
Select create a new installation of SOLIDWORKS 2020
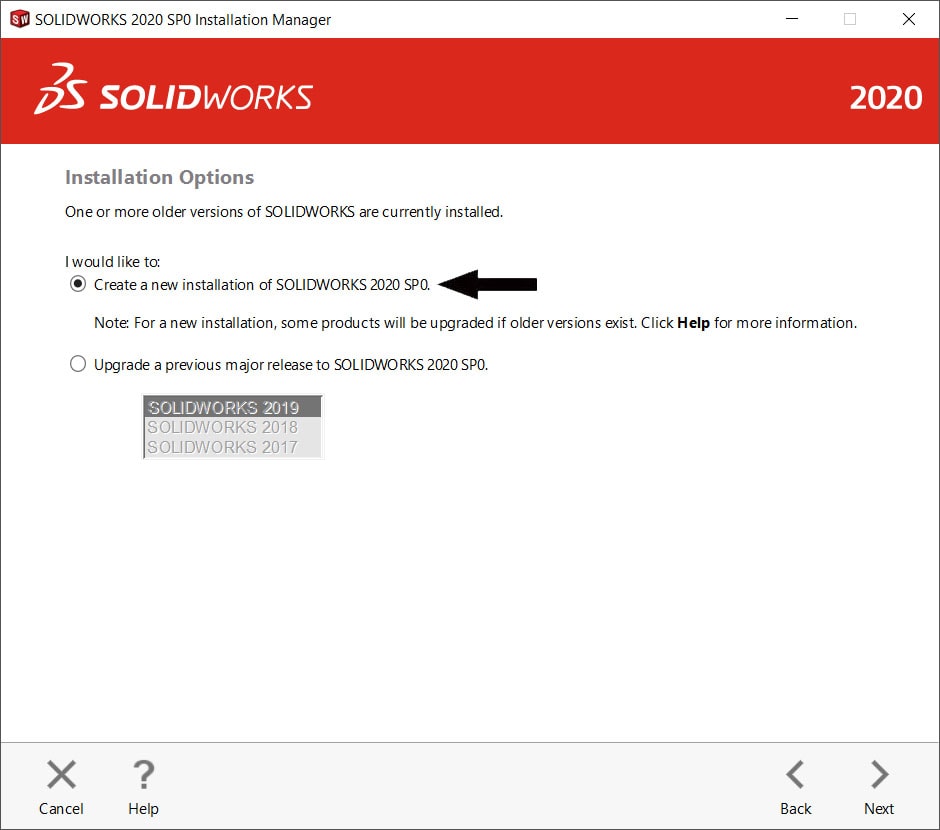pos(78,283)
